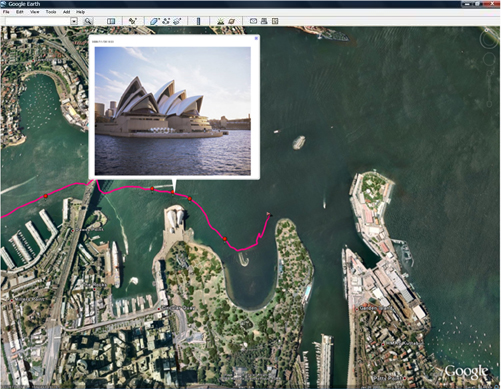This screenshot has height=389, width=501.
Task: Expand the search box dropdown arrow
Action: pos(74,21)
